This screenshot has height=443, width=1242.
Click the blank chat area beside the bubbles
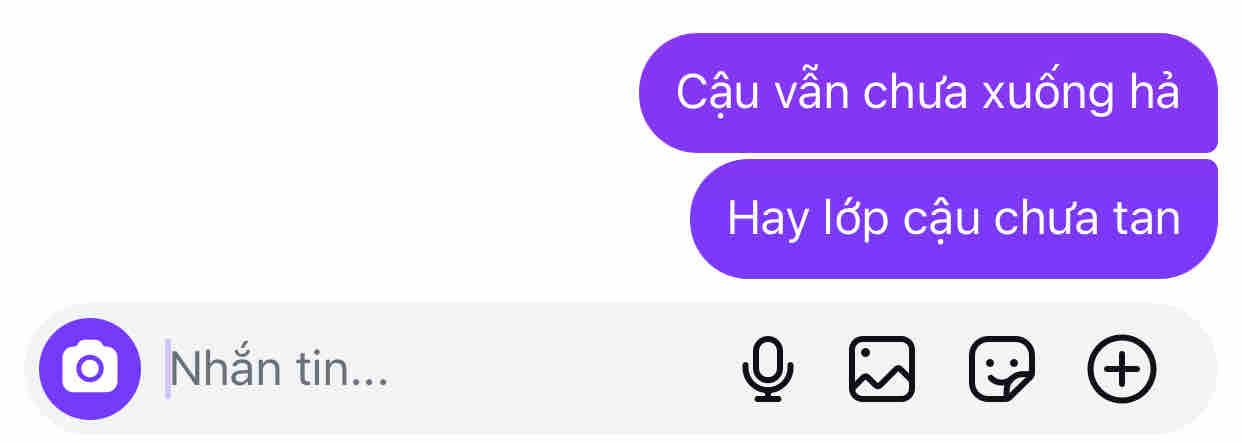pos(300,150)
